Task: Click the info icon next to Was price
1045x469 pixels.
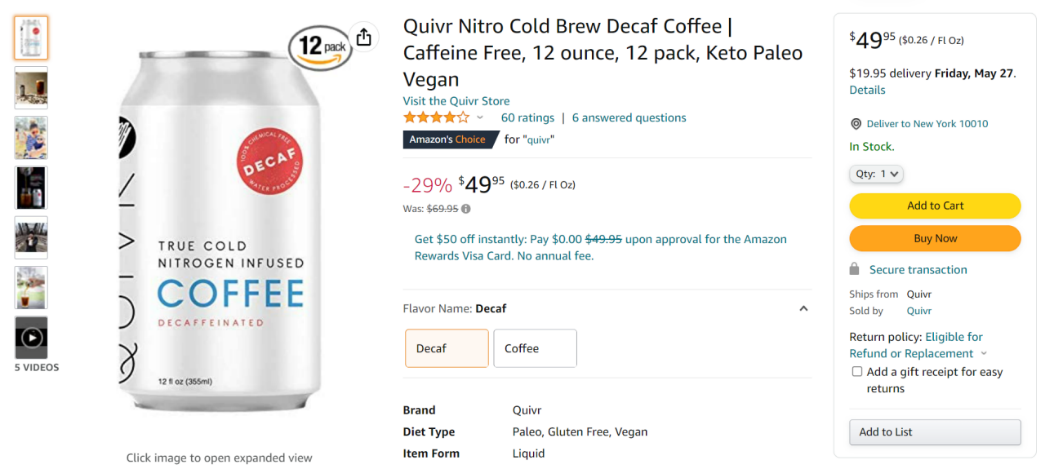Action: click(466, 209)
